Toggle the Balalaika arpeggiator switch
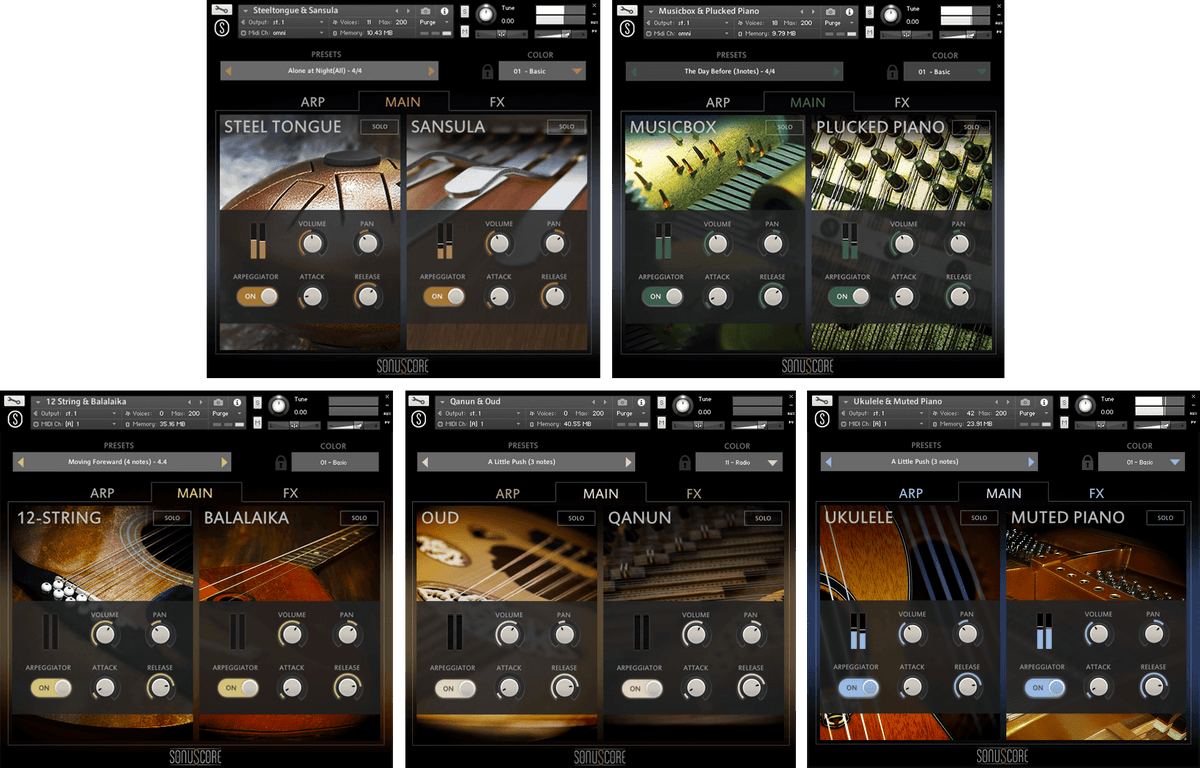The image size is (1200, 768). click(x=237, y=687)
